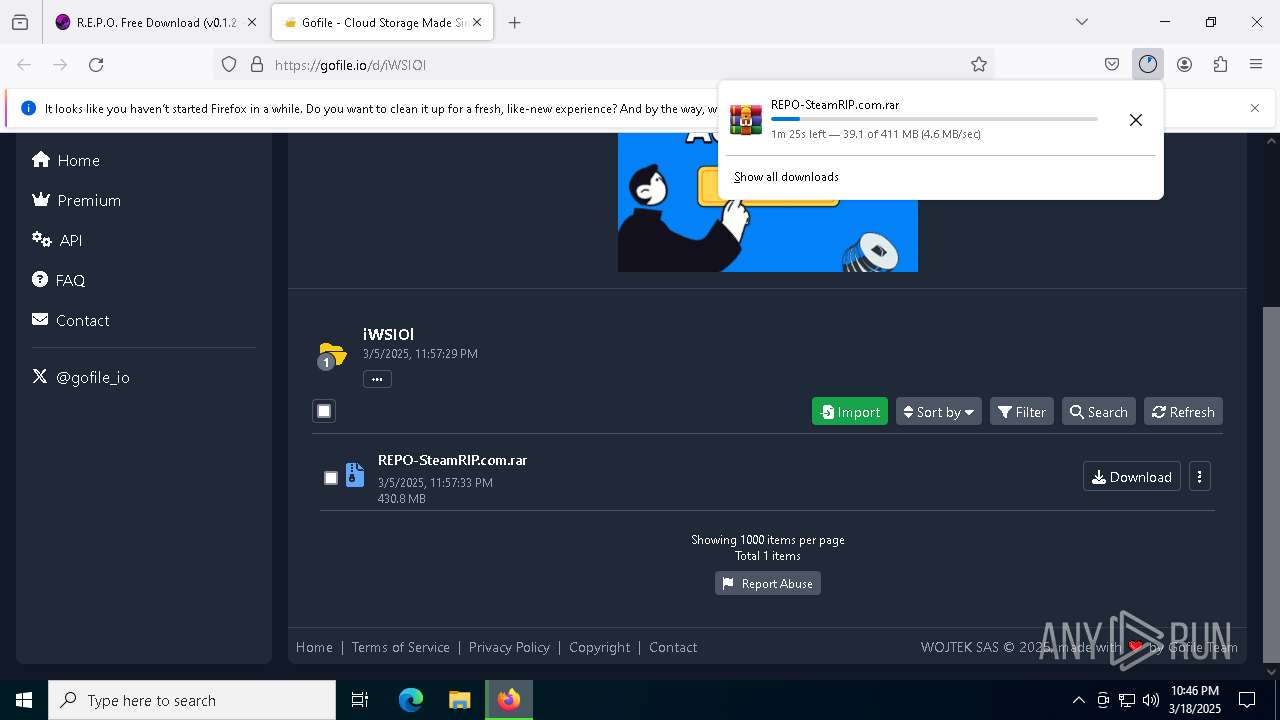Open the volume speaker tray icon
Viewport: 1280px width, 720px height.
tap(1151, 700)
